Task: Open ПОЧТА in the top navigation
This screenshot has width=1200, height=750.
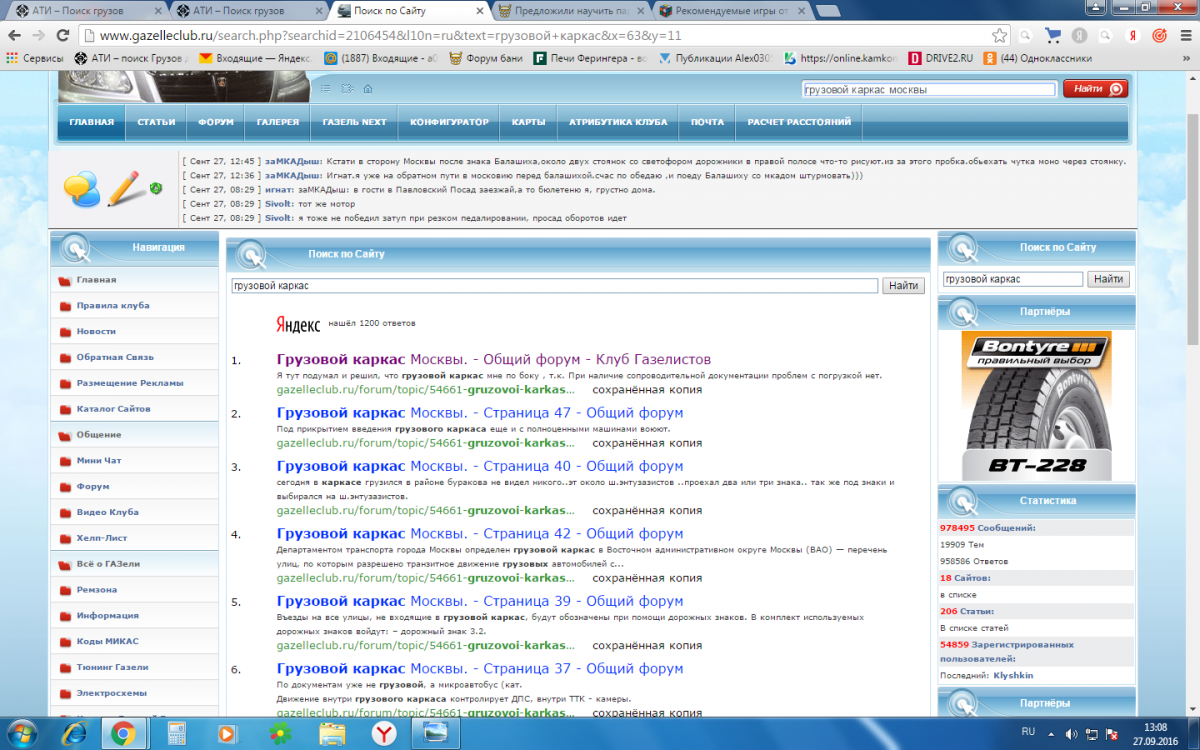Action: tap(707, 122)
